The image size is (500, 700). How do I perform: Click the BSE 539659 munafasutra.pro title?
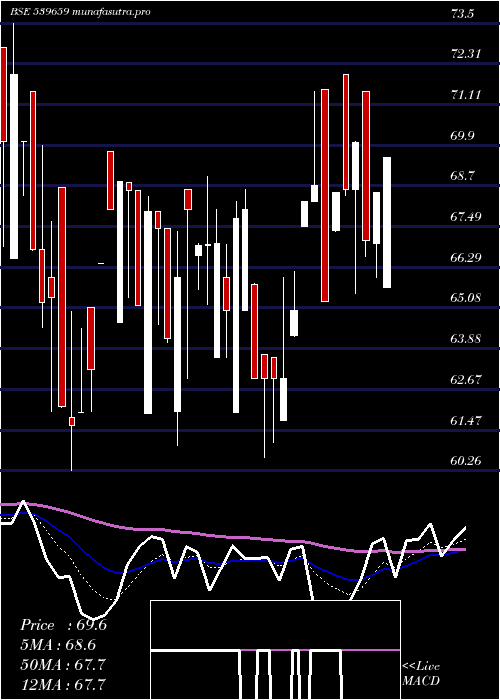click(x=80, y=12)
